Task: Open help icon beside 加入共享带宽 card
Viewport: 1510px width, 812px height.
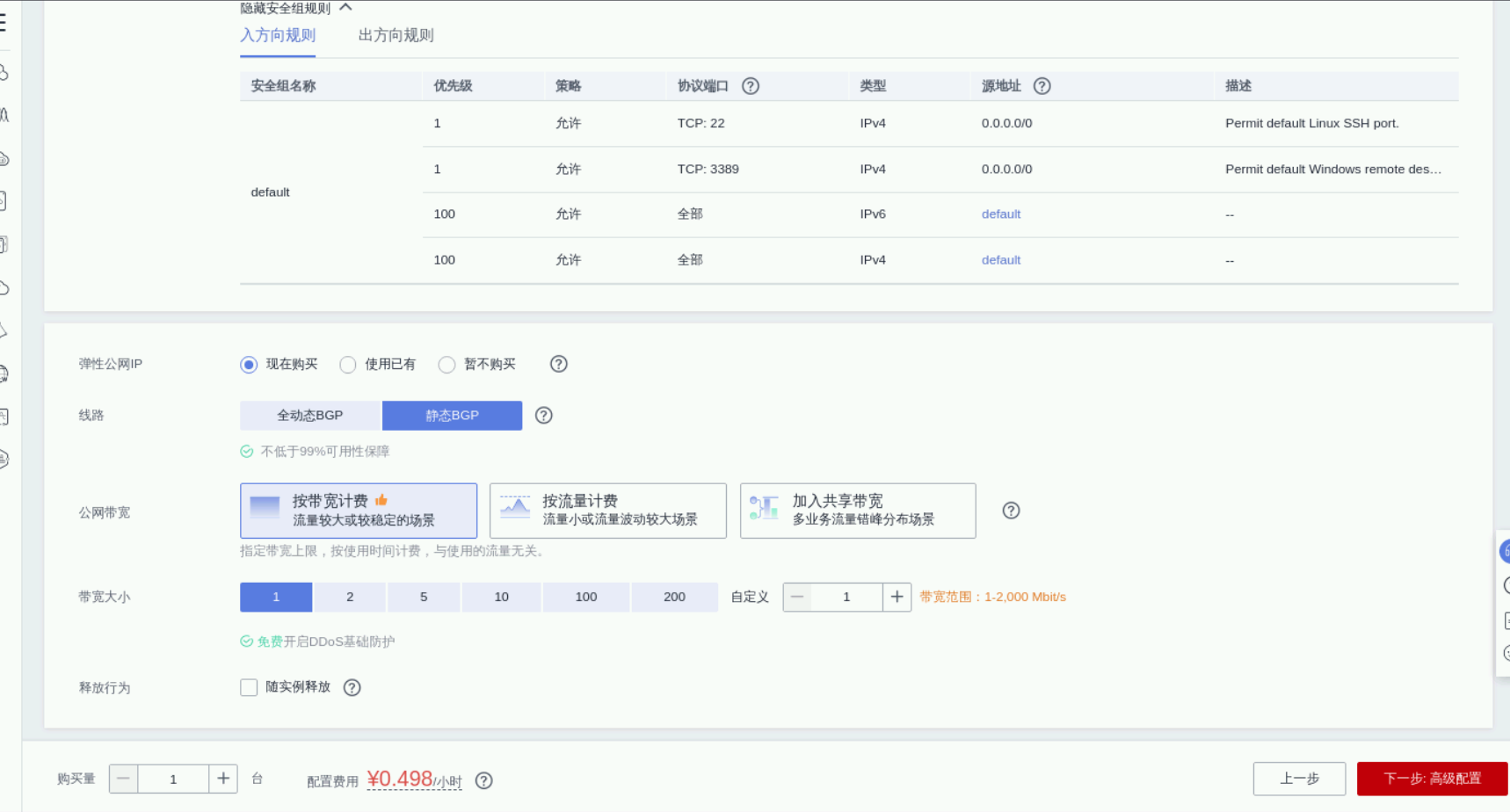Action: (1012, 511)
